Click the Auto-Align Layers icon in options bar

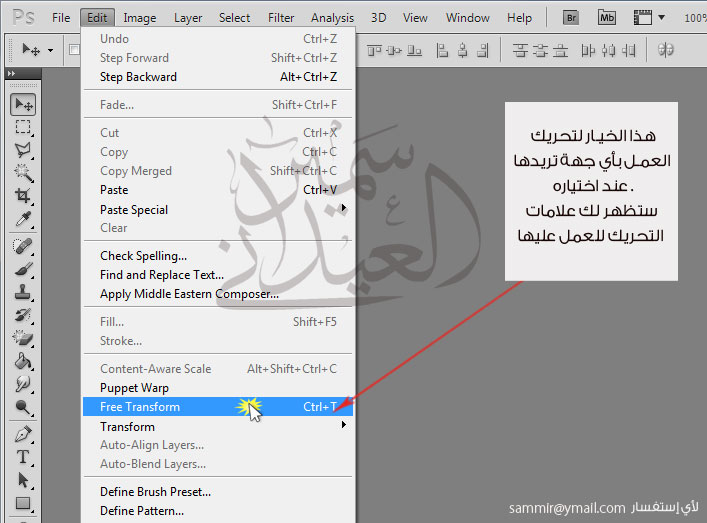pos(666,50)
